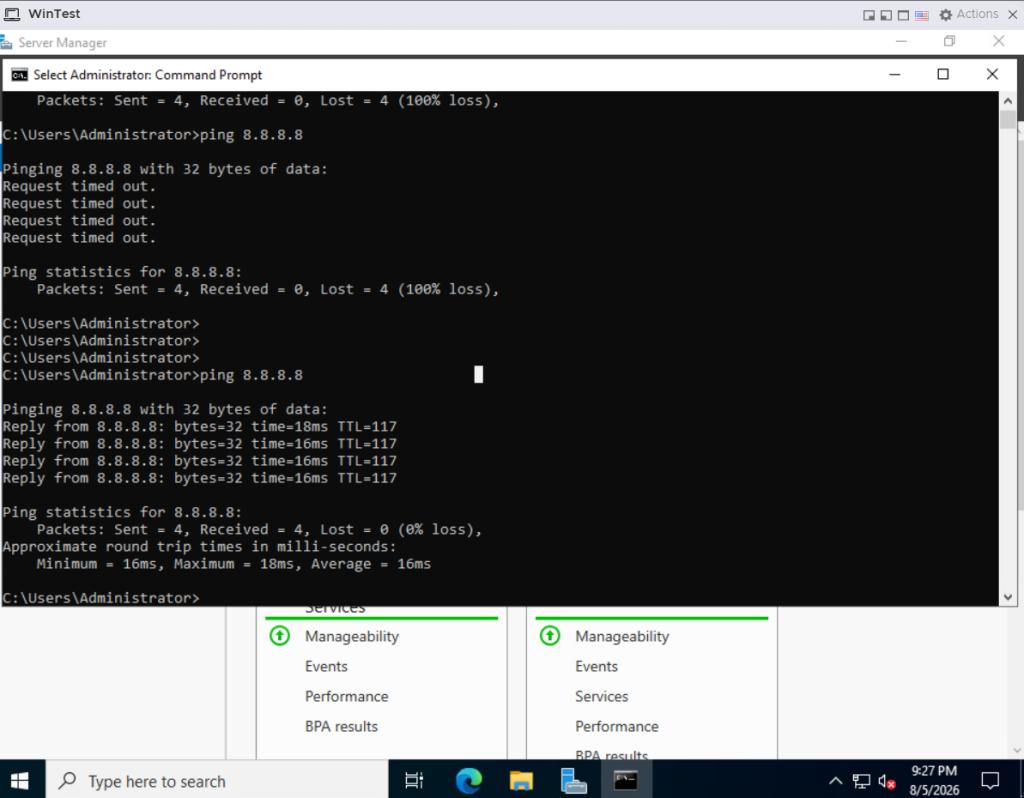Viewport: 1024px width, 798px height.
Task: Switch to Server Manager taskbar icon
Action: pos(573,780)
